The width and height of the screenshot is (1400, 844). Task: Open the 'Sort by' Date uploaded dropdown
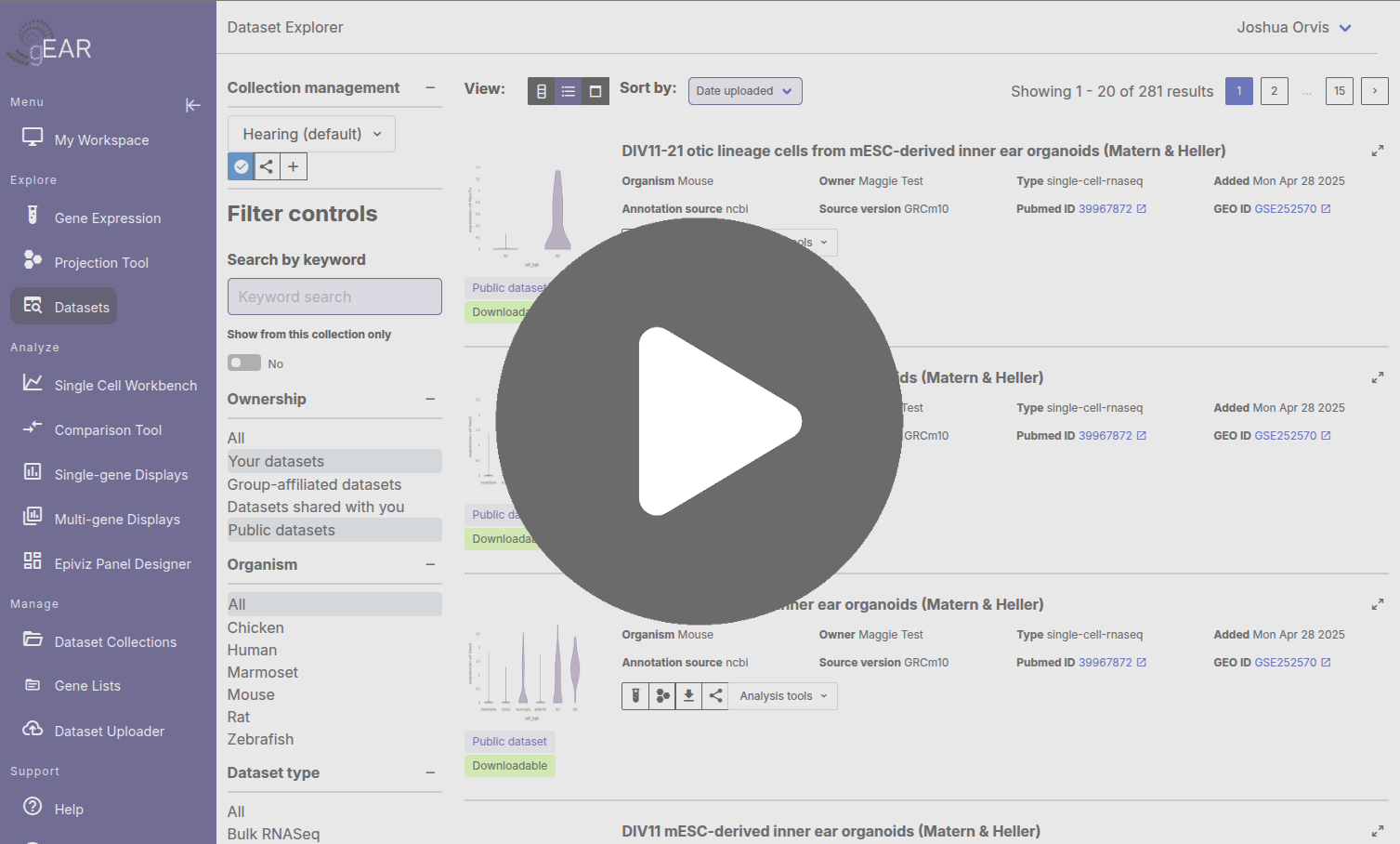coord(744,91)
